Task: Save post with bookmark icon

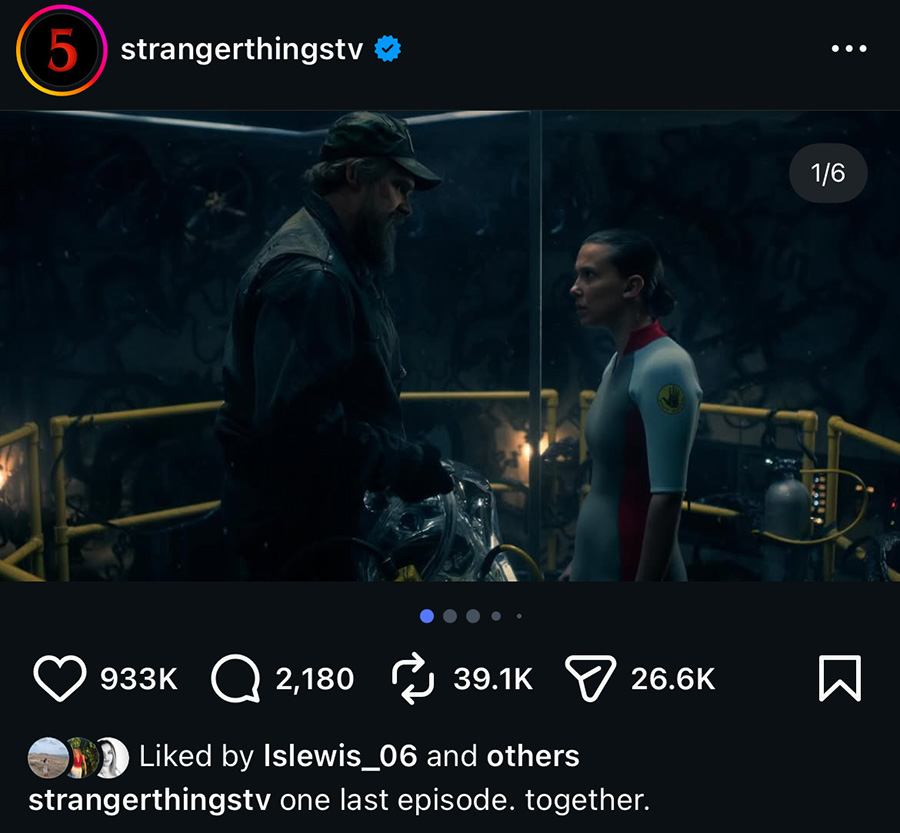Action: 839,679
